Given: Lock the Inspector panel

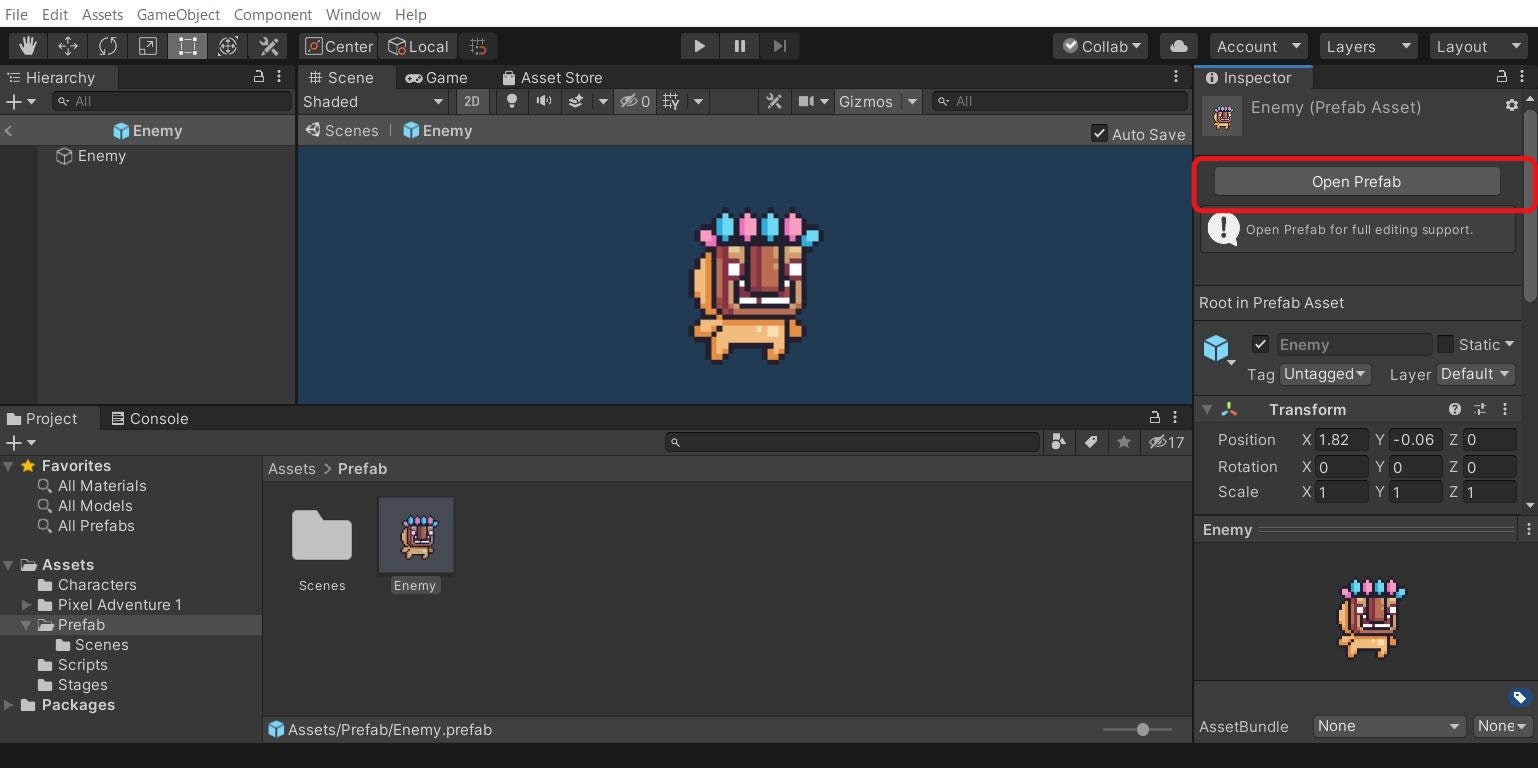Looking at the screenshot, I should point(1502,77).
